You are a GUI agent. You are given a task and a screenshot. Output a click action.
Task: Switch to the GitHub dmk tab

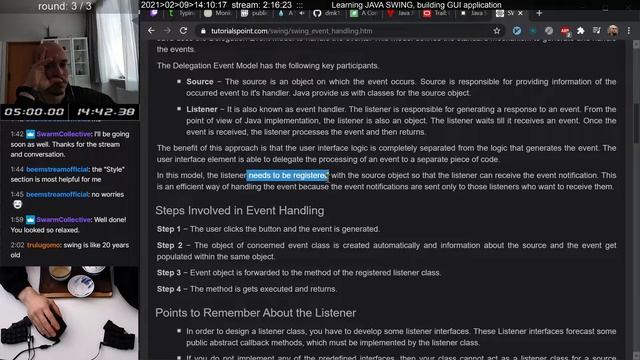coord(327,13)
